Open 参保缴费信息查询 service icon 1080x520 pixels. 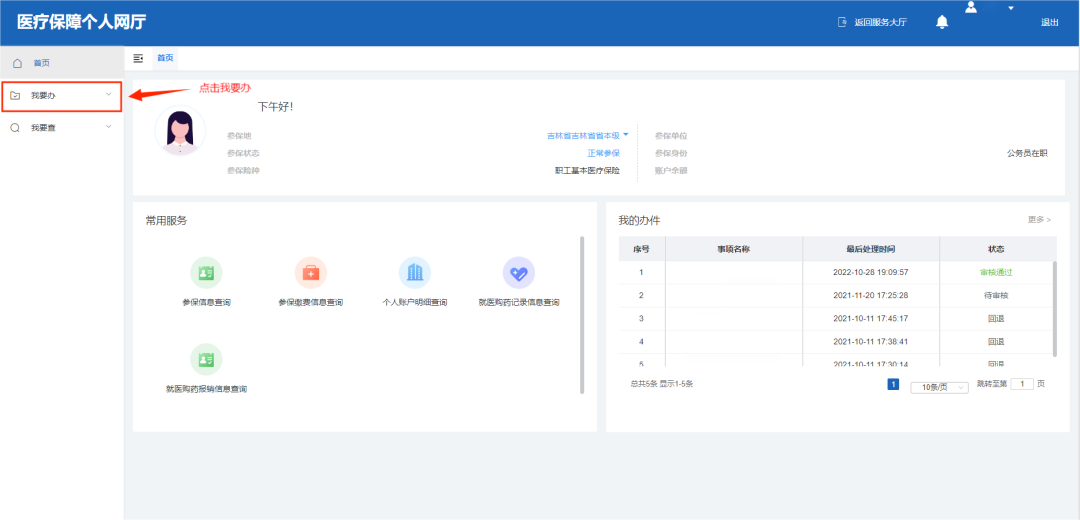(310, 273)
